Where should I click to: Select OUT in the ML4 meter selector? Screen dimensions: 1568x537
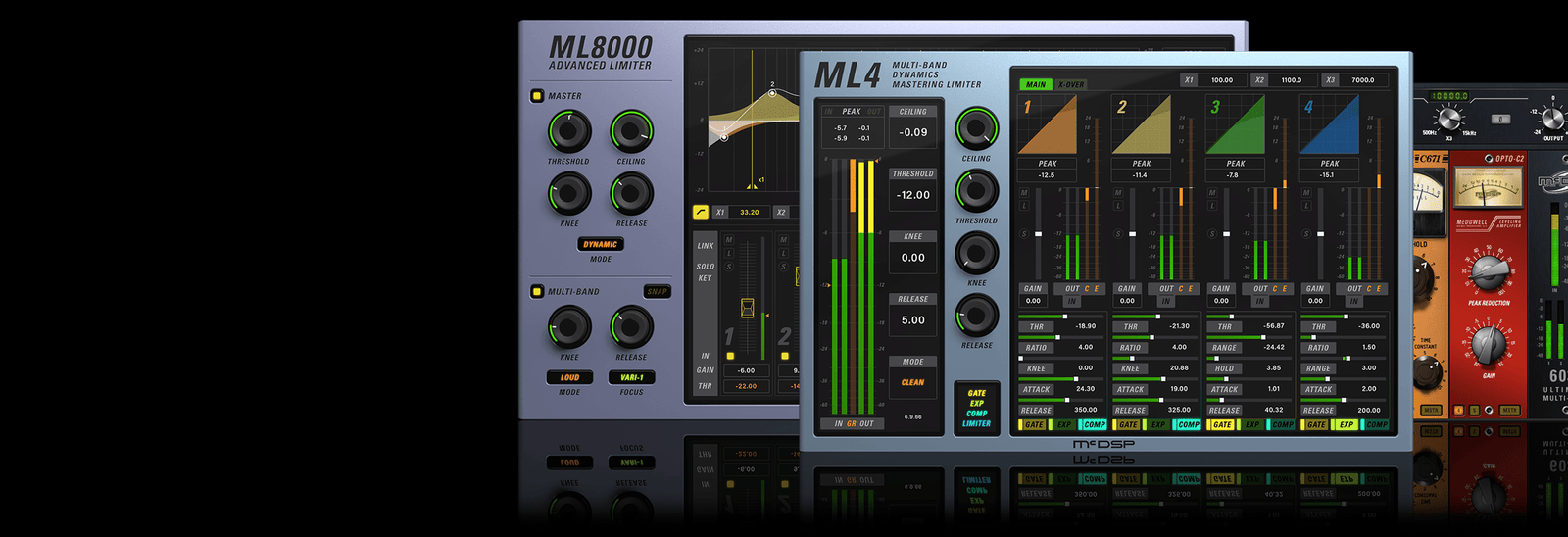tap(866, 424)
